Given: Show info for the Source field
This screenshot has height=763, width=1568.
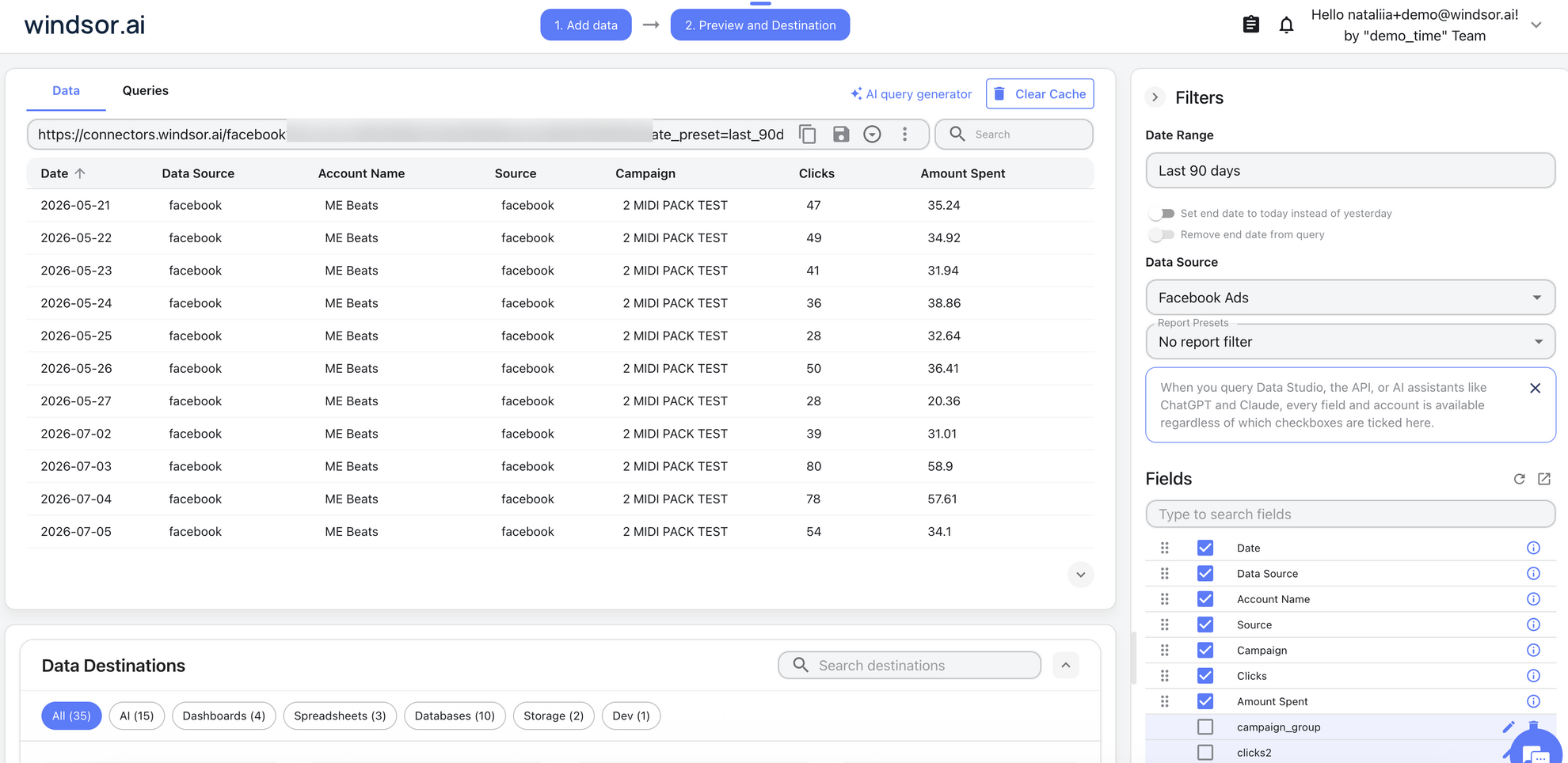Looking at the screenshot, I should (1533, 624).
